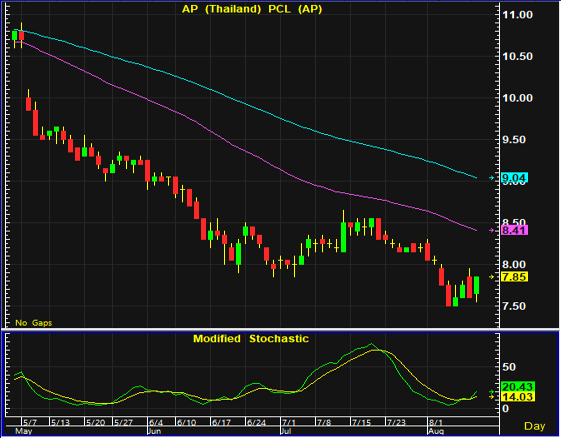Click the 8/1 date axis label
561x438 pixels.
436,422
